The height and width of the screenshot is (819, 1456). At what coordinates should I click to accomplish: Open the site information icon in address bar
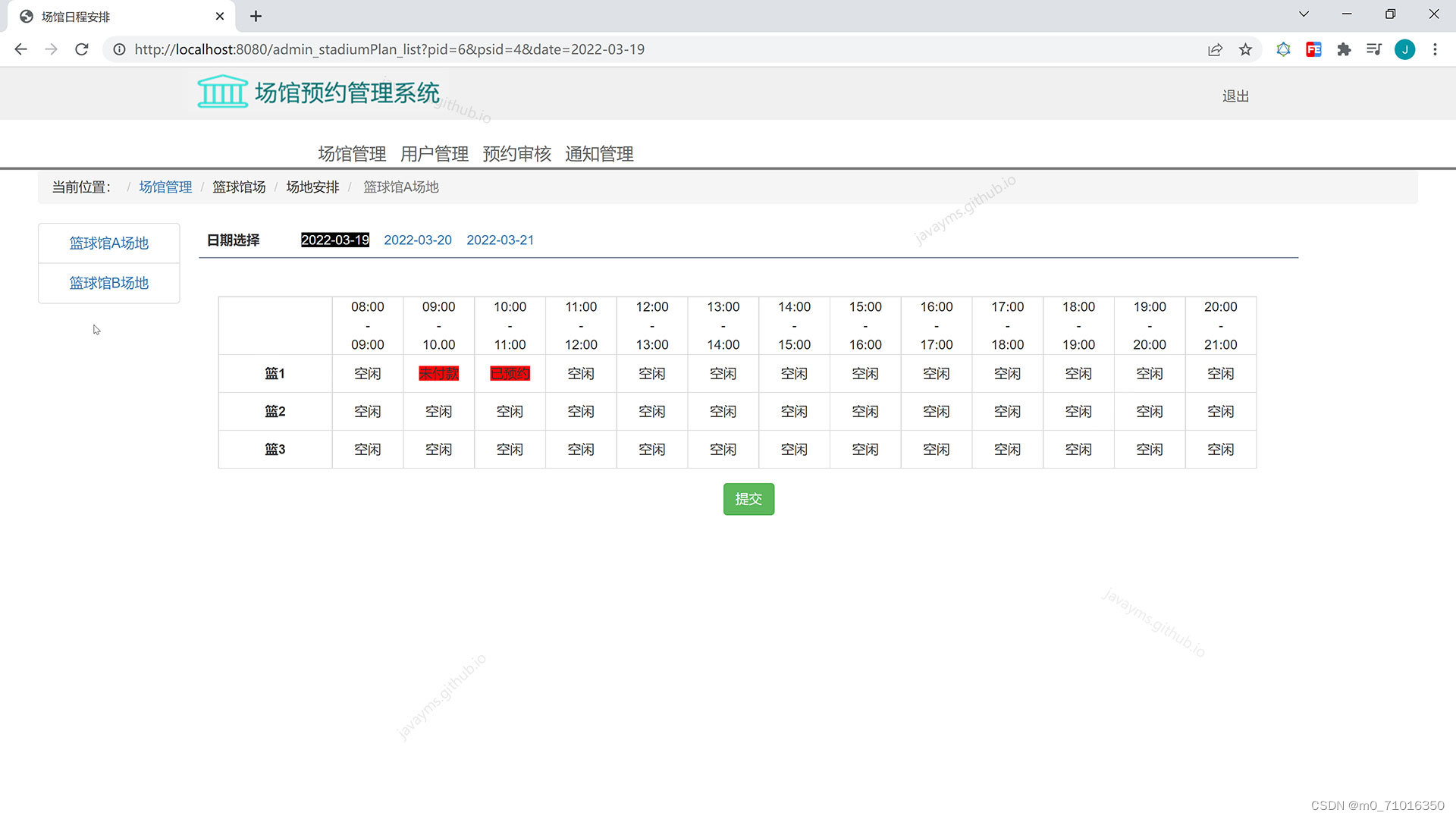point(119,49)
